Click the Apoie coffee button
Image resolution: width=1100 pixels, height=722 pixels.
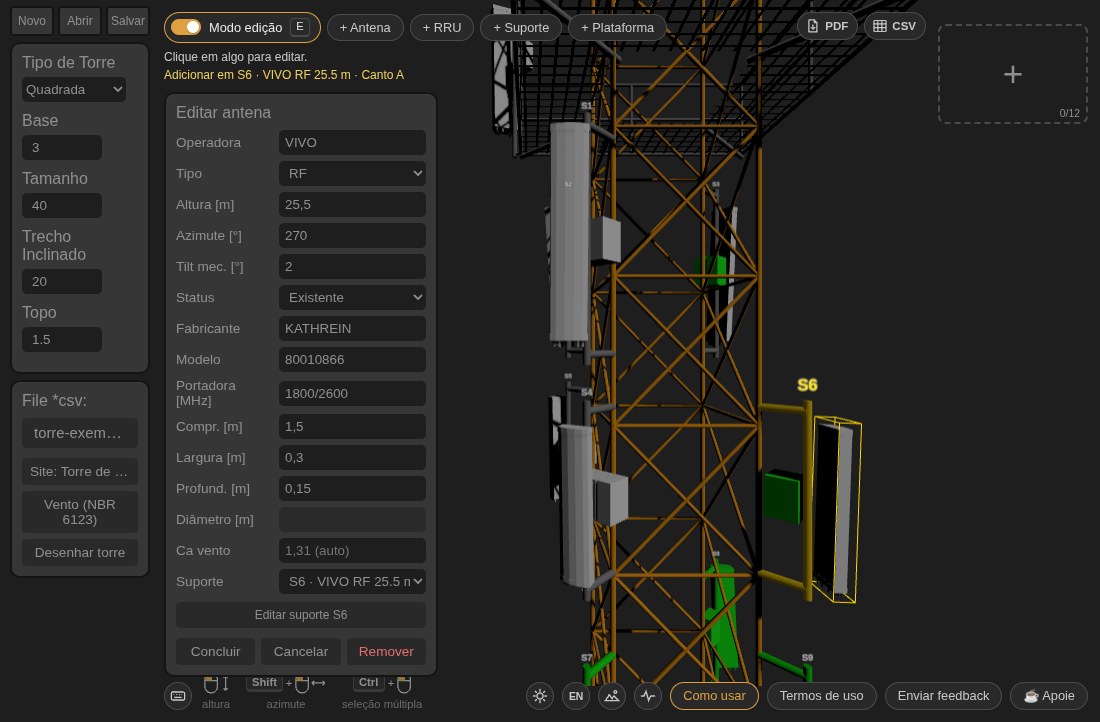pos(1049,696)
